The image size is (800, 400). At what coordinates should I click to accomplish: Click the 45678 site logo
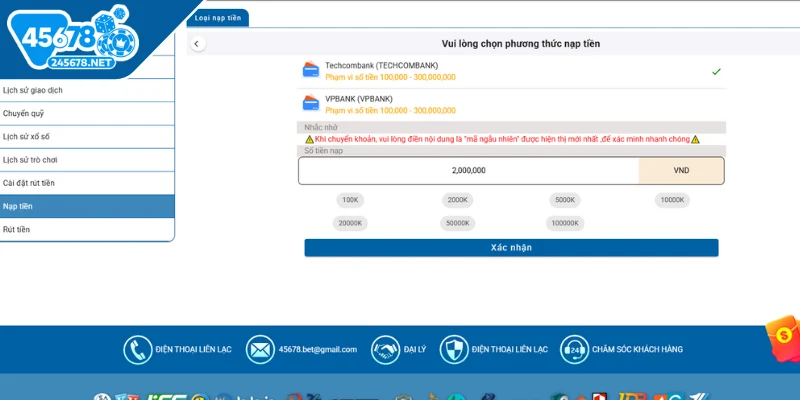point(73,39)
